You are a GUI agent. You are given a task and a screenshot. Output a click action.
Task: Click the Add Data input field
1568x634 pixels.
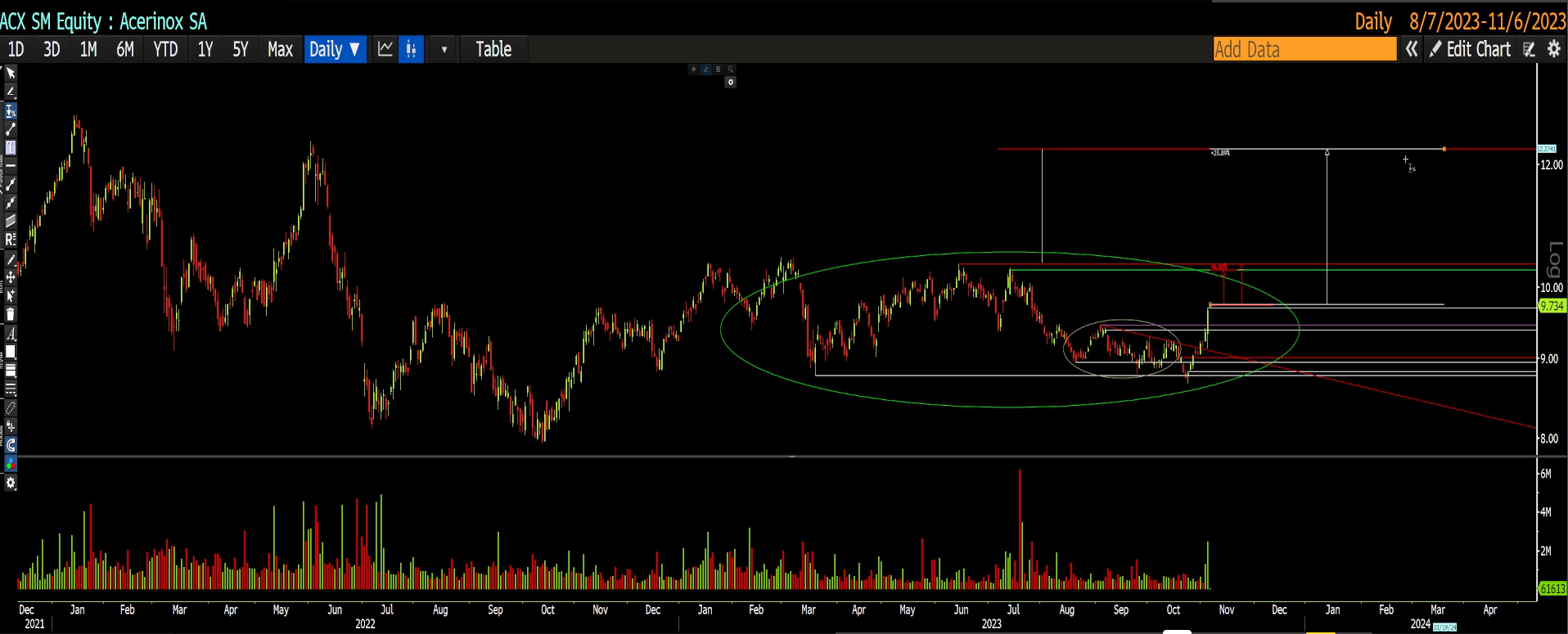pyautogui.click(x=1304, y=49)
